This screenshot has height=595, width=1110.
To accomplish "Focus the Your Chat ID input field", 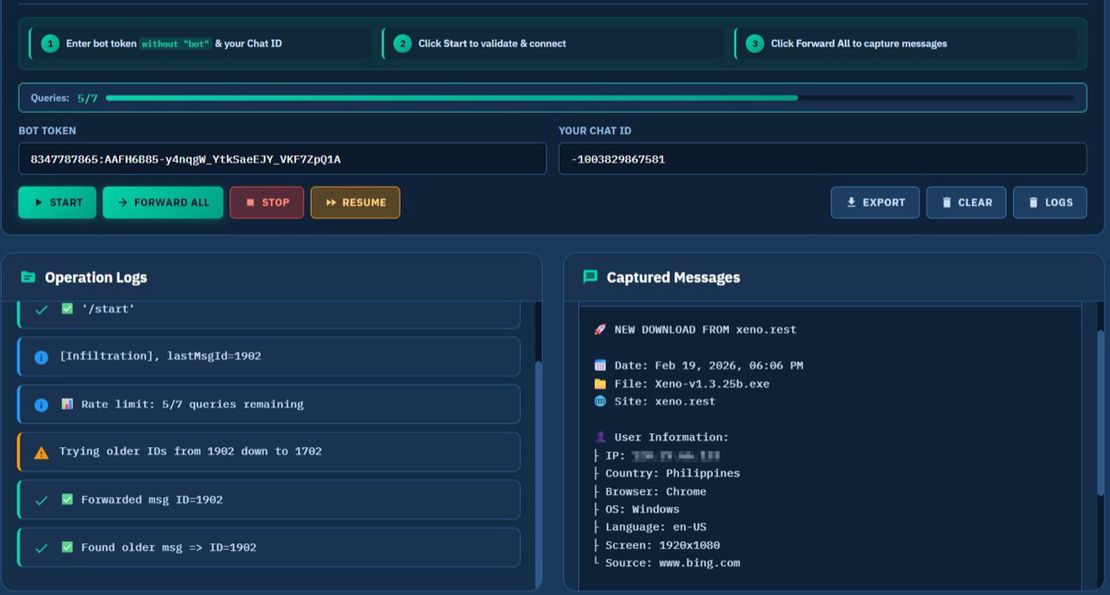I will tap(822, 159).
